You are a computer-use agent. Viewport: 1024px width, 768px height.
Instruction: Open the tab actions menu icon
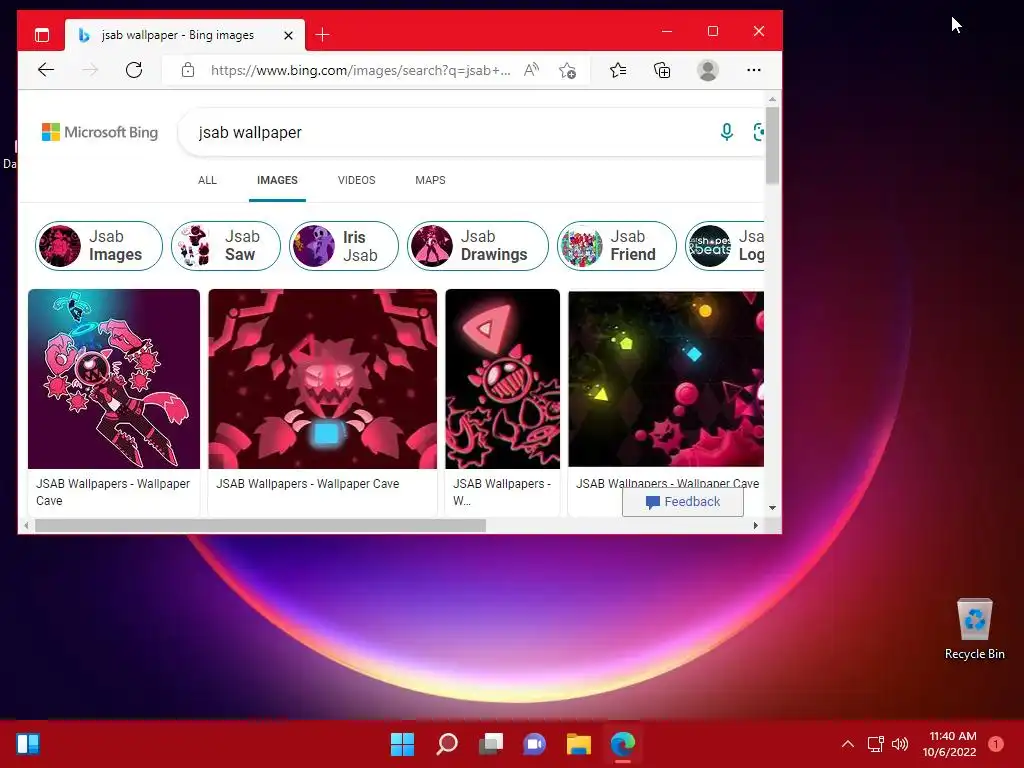(42, 35)
